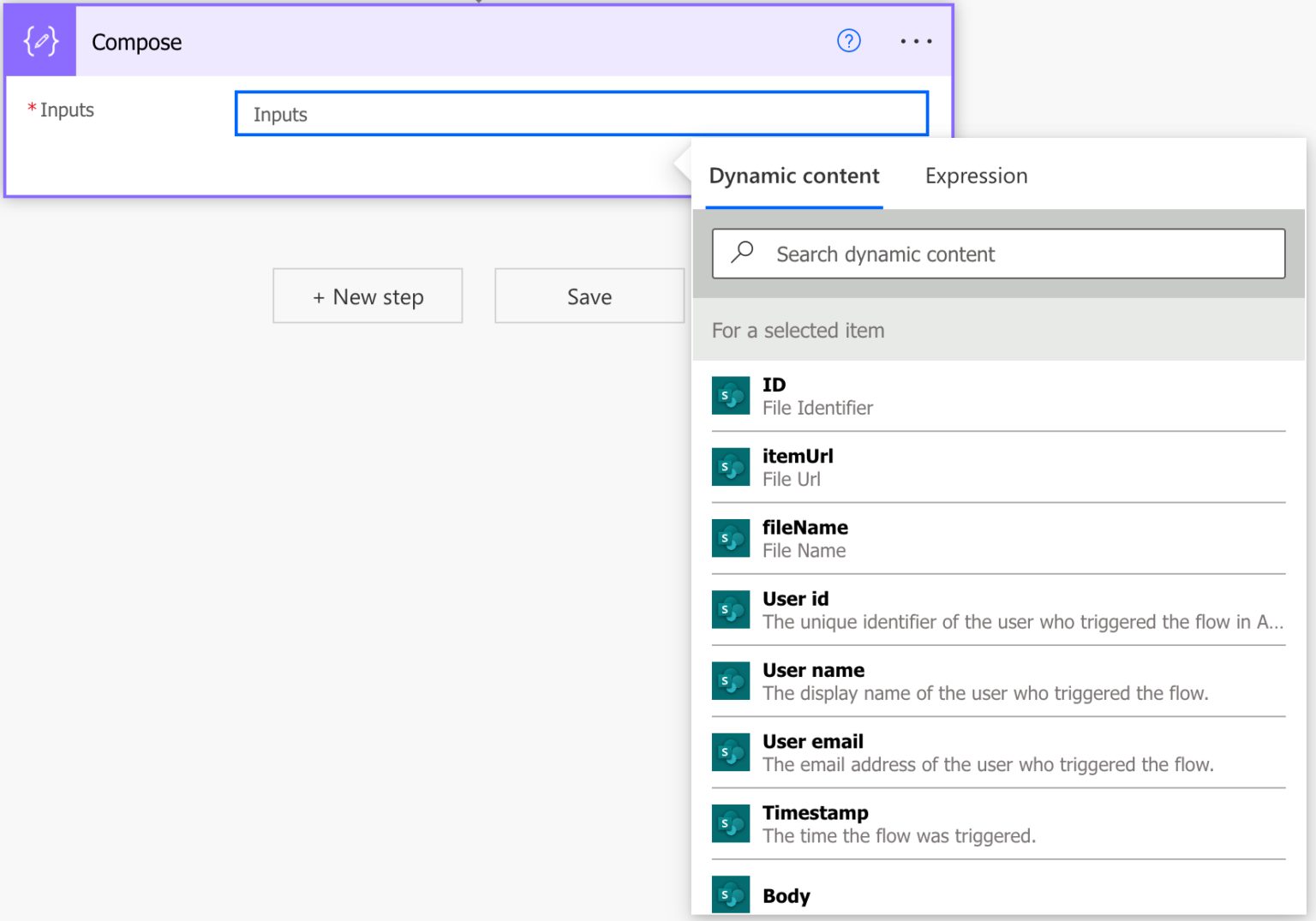This screenshot has height=921, width=1316.
Task: Click the SharePoint icon beside ID
Action: pyautogui.click(x=730, y=395)
